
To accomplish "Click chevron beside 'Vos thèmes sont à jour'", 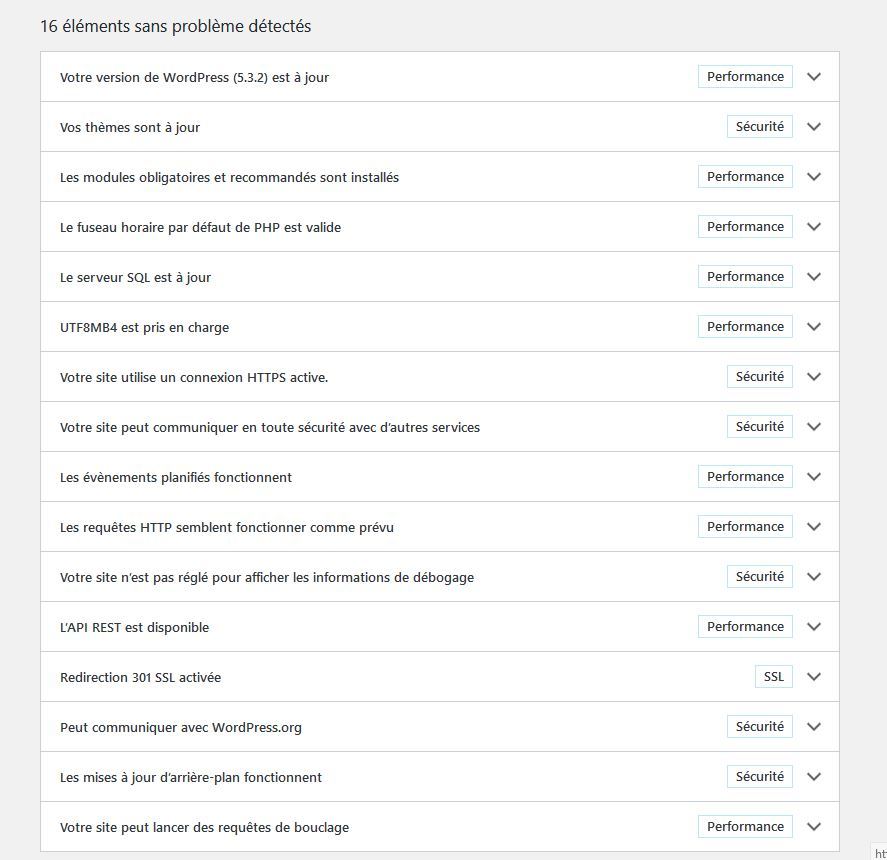I will pos(814,127).
